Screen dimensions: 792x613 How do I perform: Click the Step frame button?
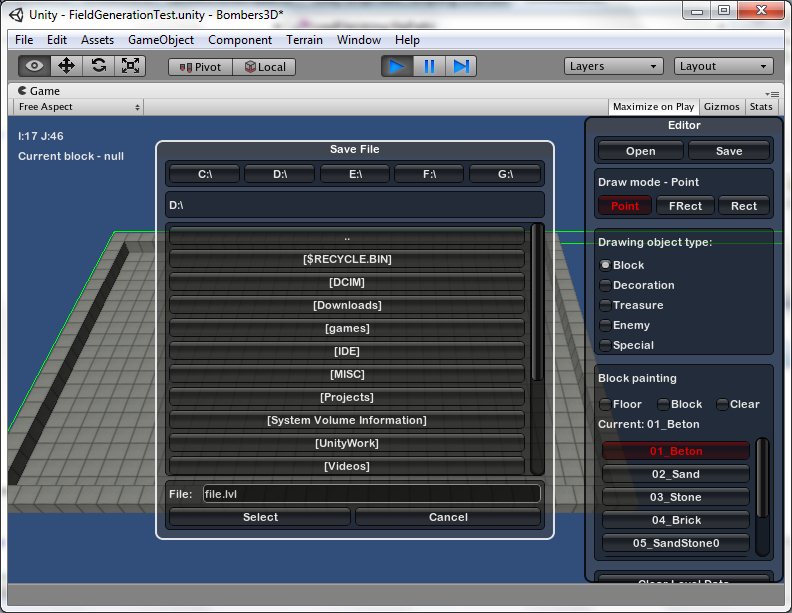460,66
